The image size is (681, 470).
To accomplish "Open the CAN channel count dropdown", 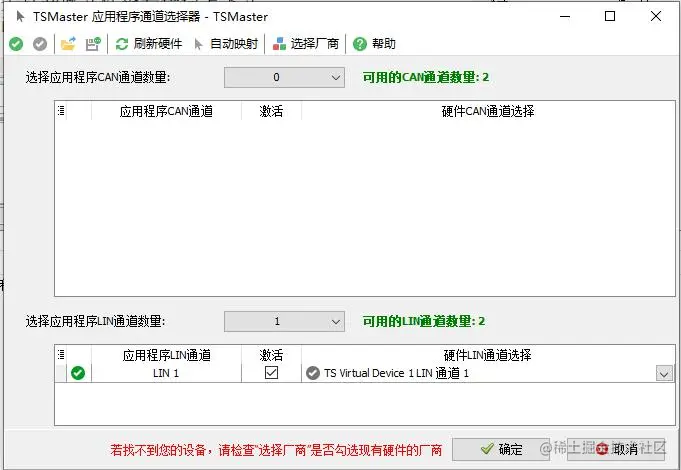I will [284, 77].
